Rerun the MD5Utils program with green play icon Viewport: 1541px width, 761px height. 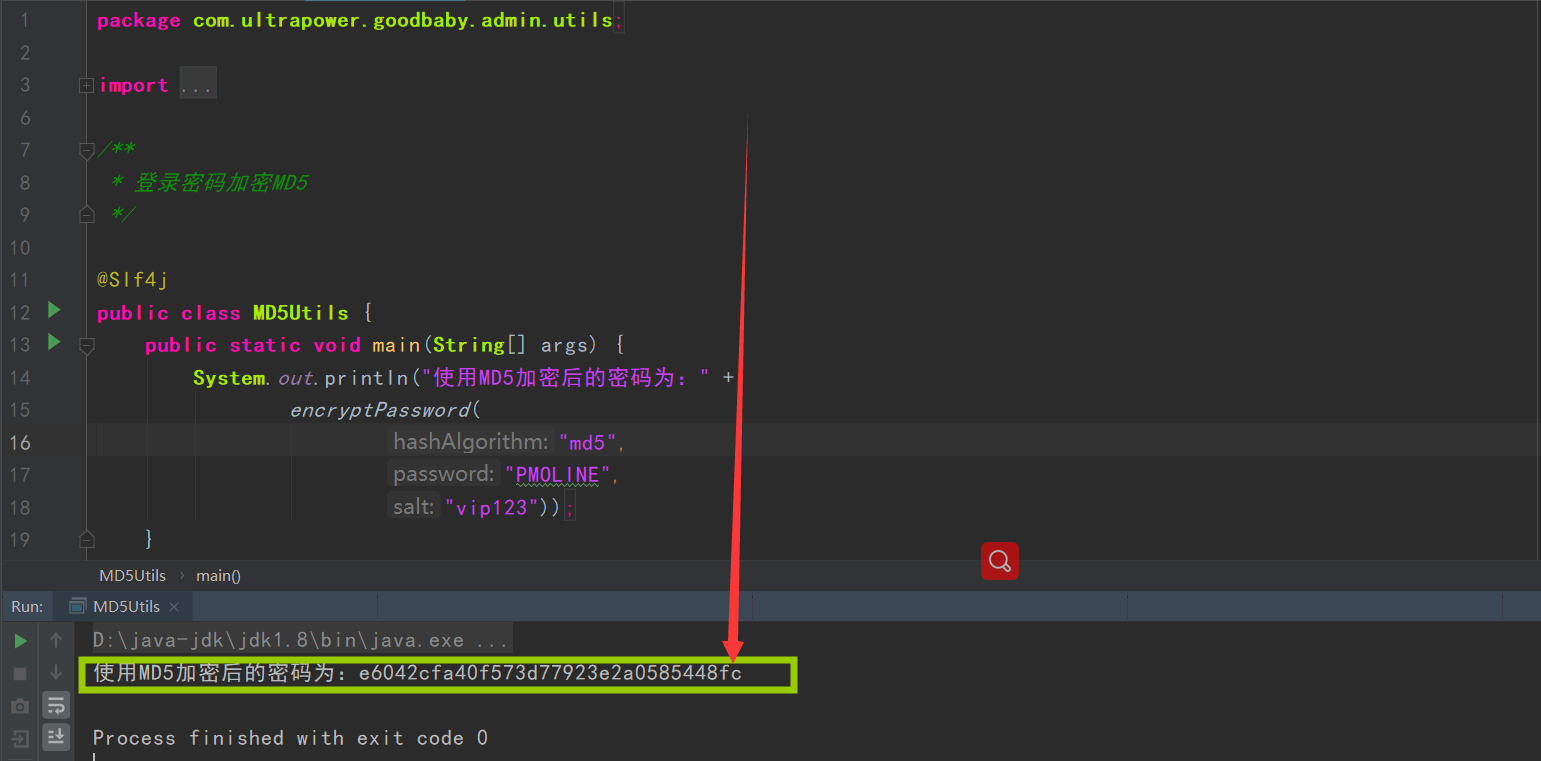pos(19,640)
